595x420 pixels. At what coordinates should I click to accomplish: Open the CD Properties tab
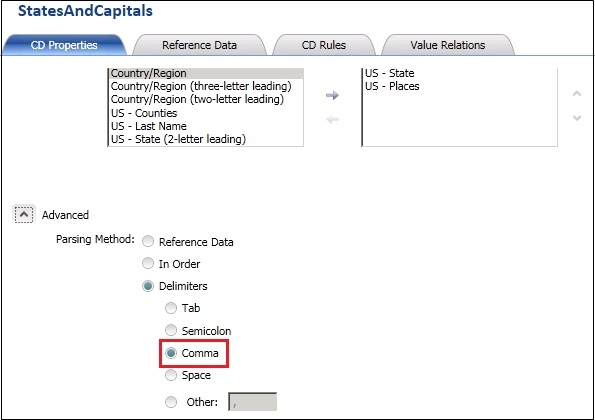click(x=64, y=45)
